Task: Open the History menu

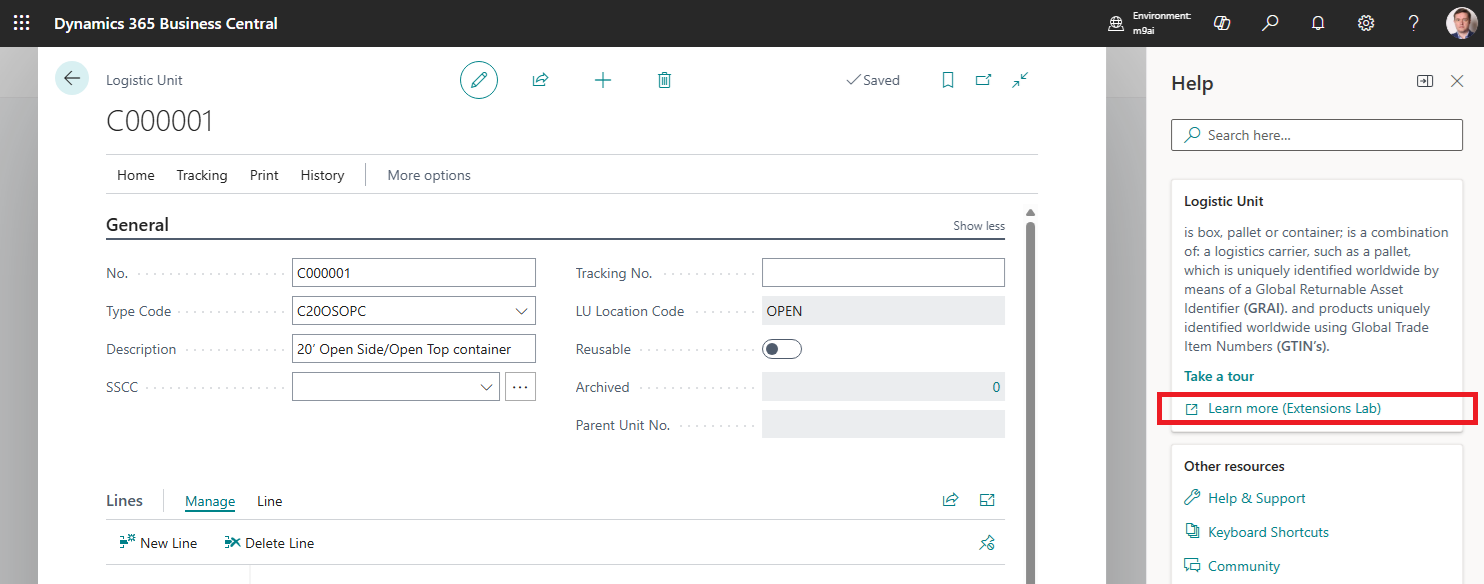Action: [322, 175]
